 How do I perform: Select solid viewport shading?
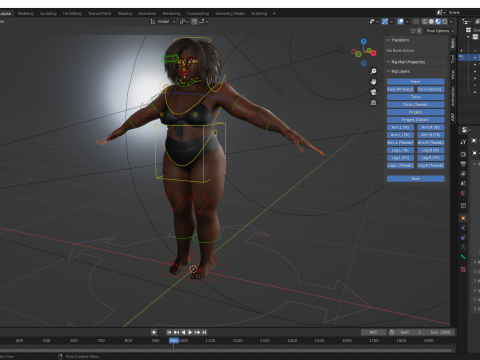[x=431, y=21]
